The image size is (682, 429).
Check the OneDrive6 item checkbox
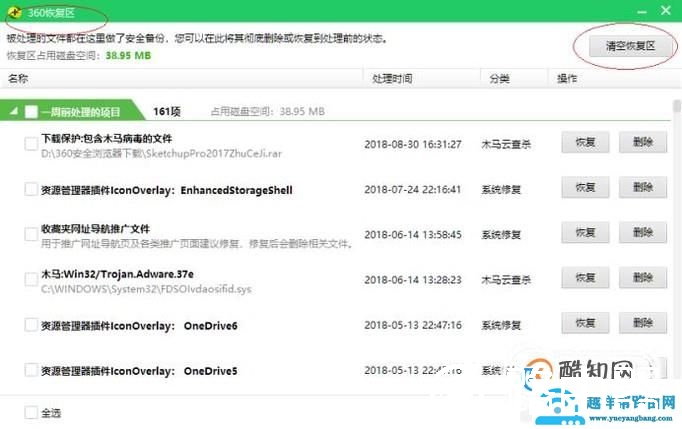31,325
